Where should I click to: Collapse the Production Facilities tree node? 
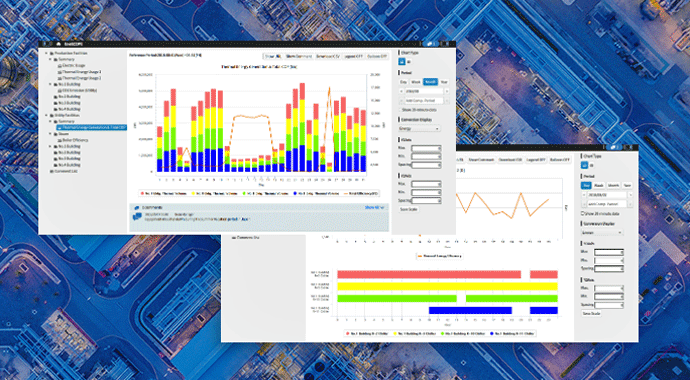(x=46, y=53)
